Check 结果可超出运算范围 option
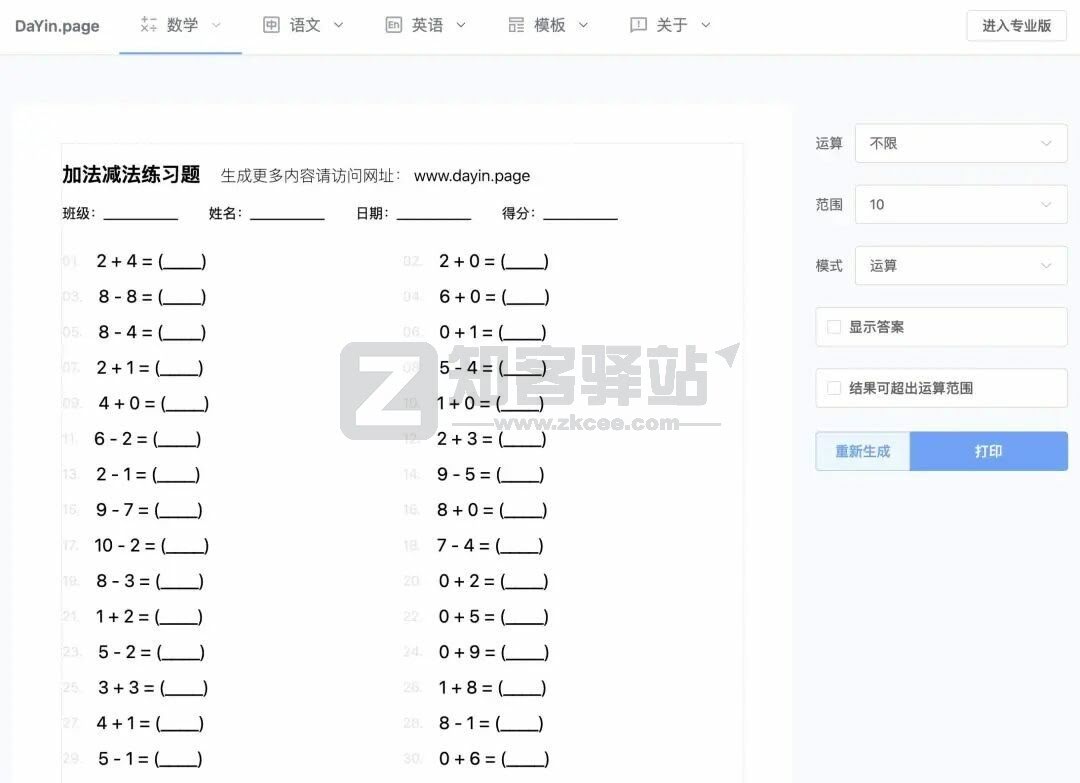Viewport: 1080px width, 783px height. [x=835, y=388]
